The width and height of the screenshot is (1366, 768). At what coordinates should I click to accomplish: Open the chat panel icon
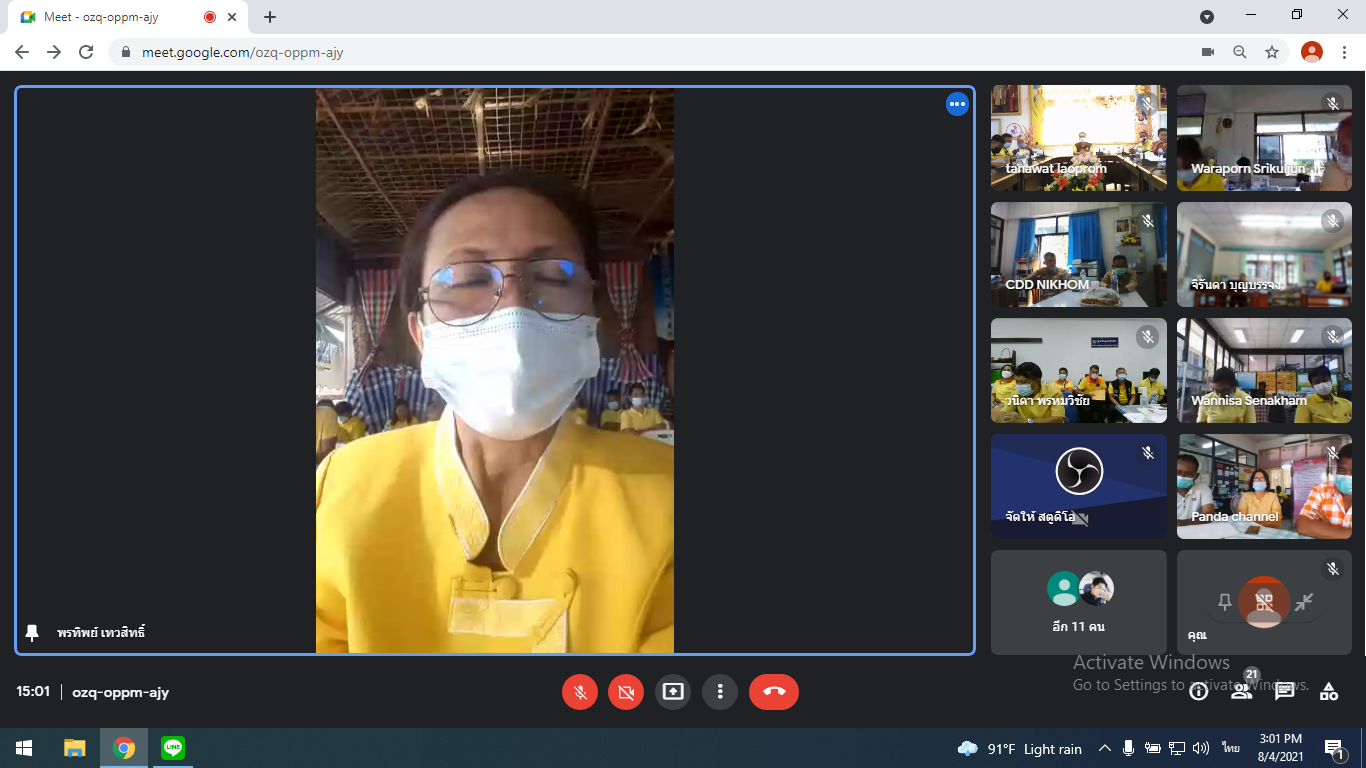pyautogui.click(x=1285, y=691)
